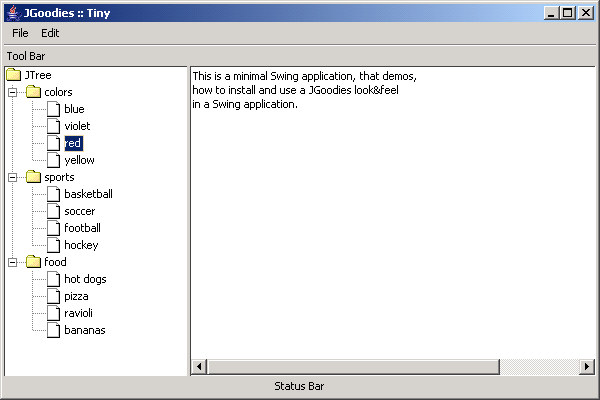
Task: Select the JTree root label
Action: pyautogui.click(x=38, y=75)
